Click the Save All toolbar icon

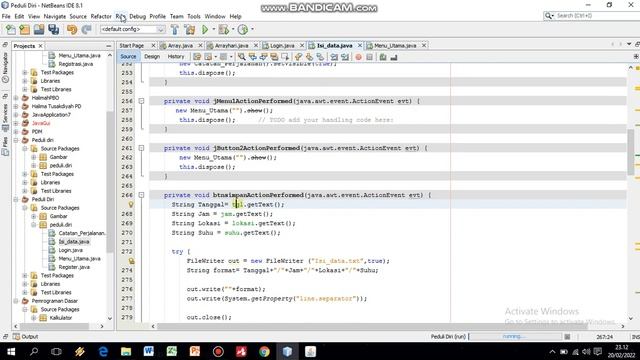(x=53, y=29)
